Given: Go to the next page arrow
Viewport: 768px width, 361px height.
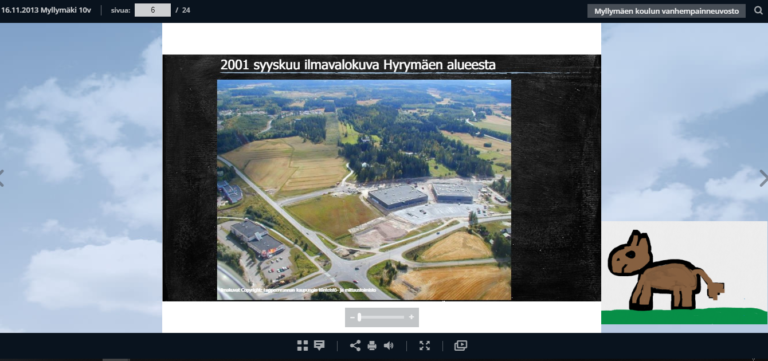Looking at the screenshot, I should coord(763,178).
